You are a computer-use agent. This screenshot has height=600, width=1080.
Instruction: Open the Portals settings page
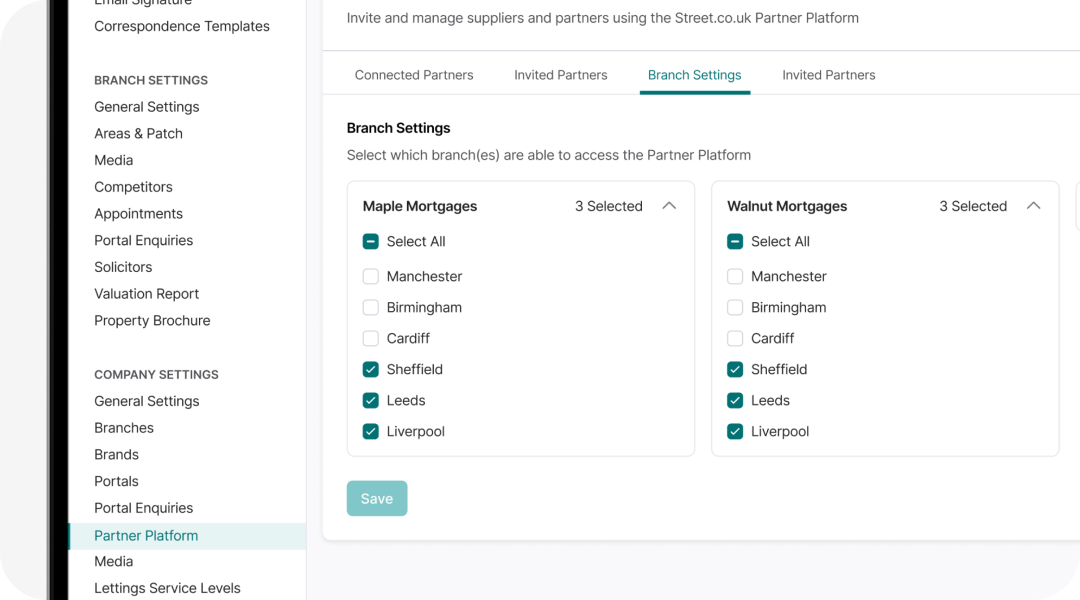point(116,481)
